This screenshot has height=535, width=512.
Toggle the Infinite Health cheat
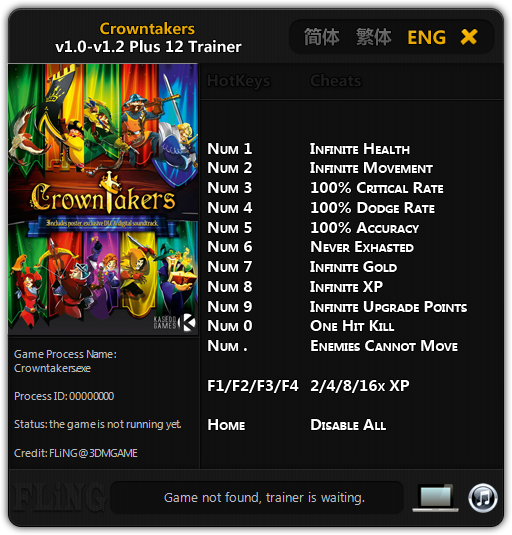pyautogui.click(x=360, y=149)
